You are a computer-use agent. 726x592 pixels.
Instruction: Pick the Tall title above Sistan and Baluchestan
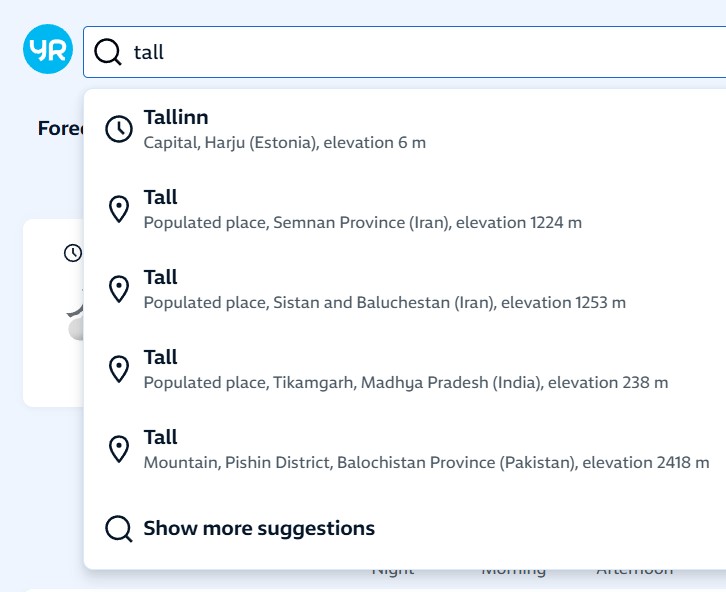pos(161,278)
